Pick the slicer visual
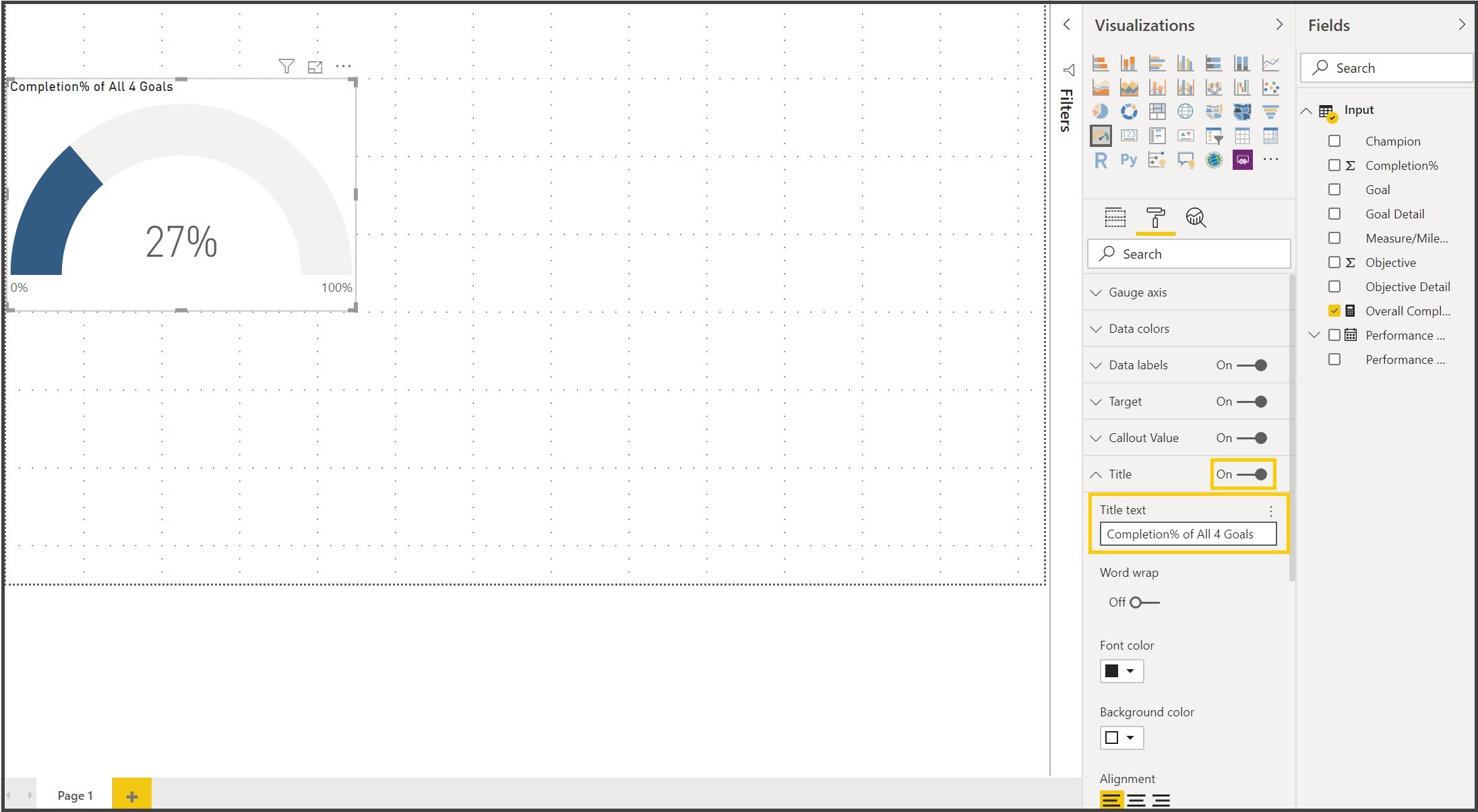Screen dimensions: 1478x812 click(1214, 136)
